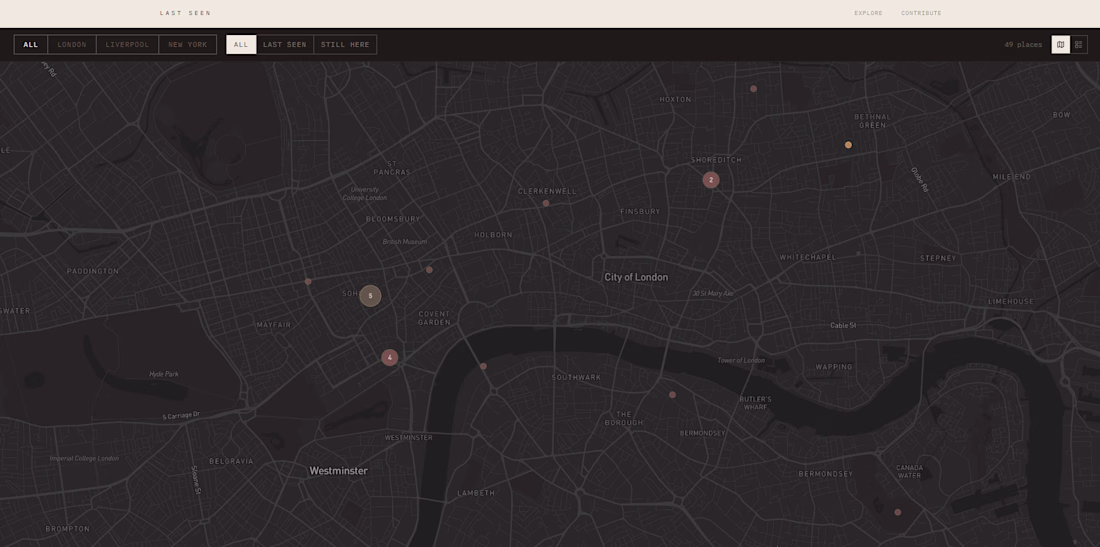This screenshot has height=547, width=1100.
Task: Click the Belgravia map label
Action: 231,461
